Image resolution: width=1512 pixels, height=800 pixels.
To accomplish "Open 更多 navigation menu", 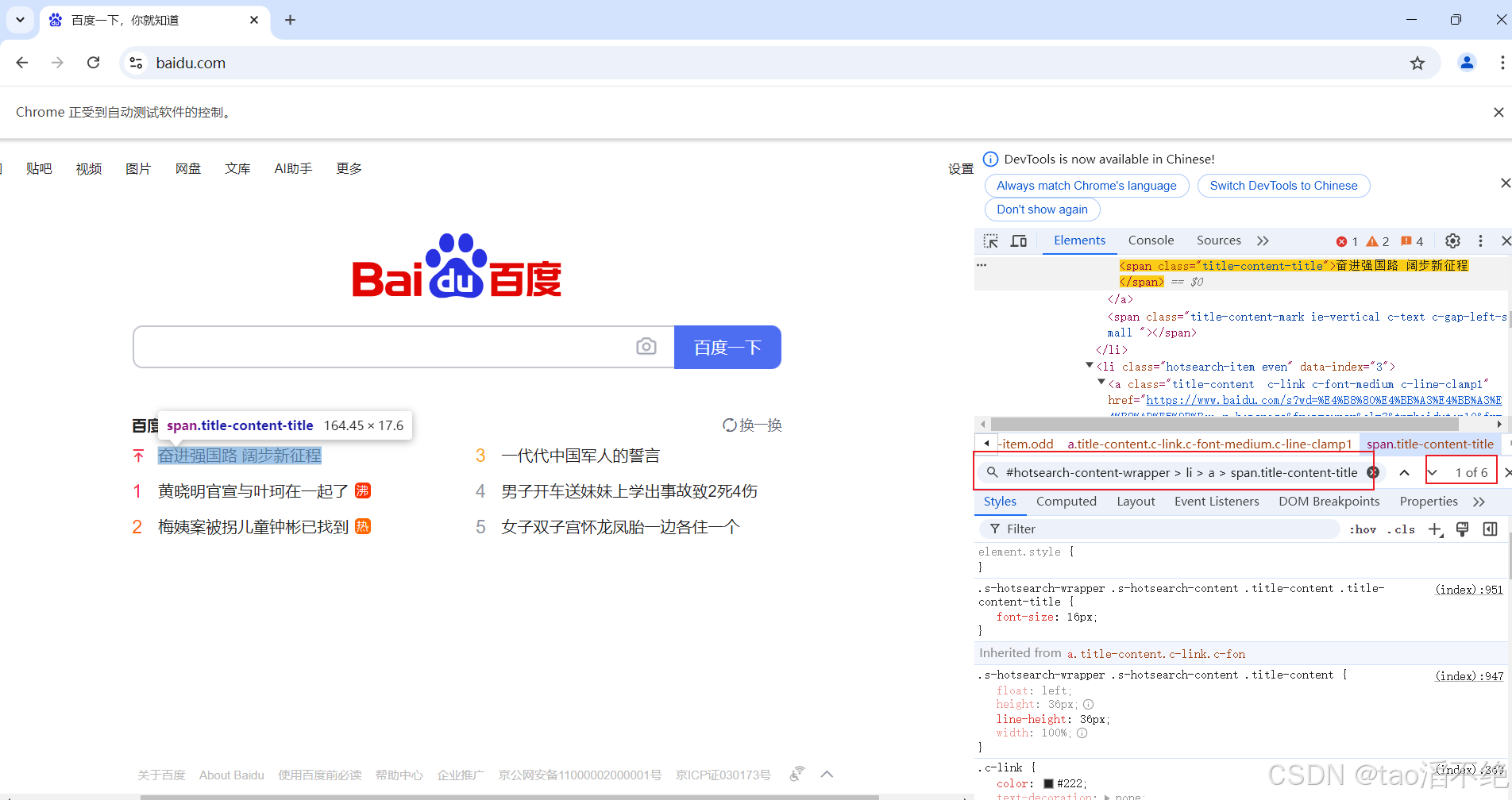I will tap(349, 168).
